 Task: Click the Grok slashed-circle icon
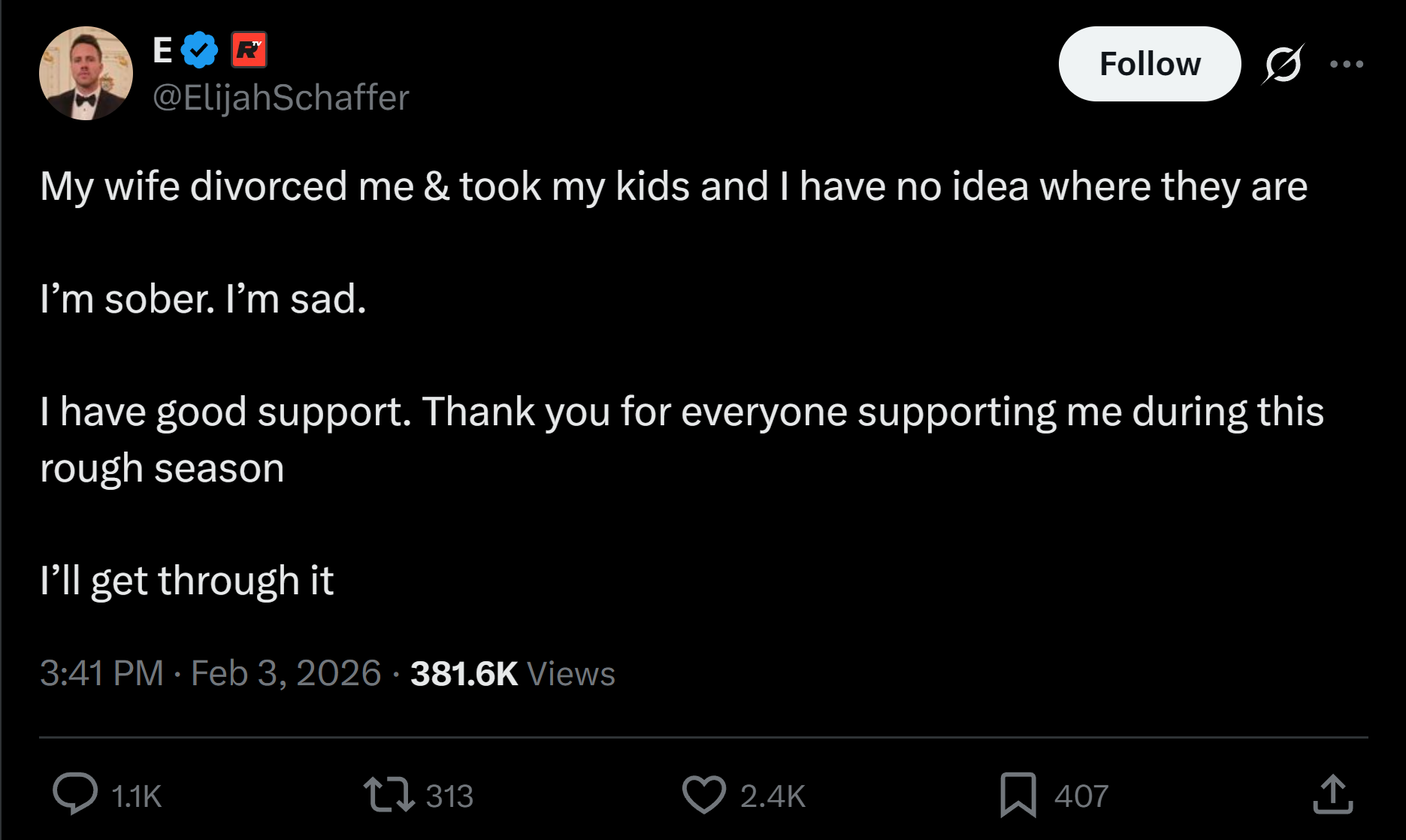point(1283,64)
